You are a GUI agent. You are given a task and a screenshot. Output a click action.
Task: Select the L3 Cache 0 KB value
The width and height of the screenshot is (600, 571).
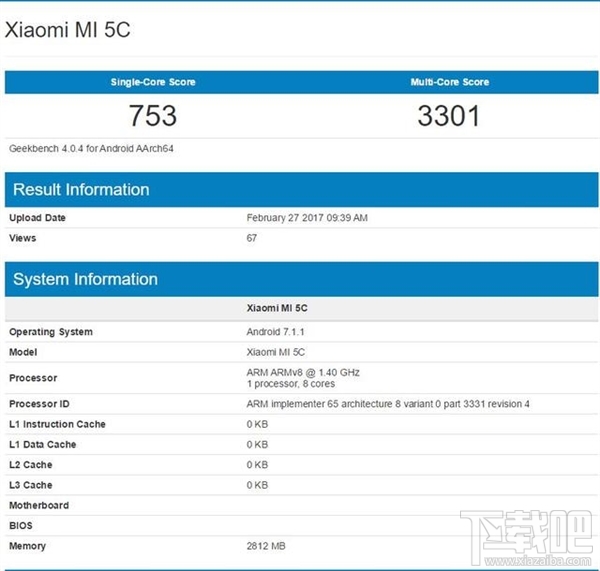257,485
